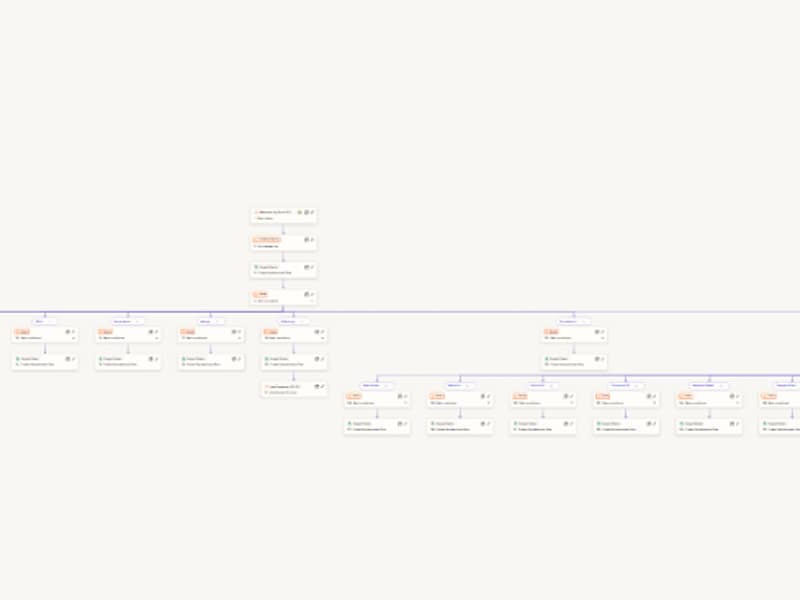
Task: Open the sheet step ending the leftmost path
Action: (x=45, y=362)
